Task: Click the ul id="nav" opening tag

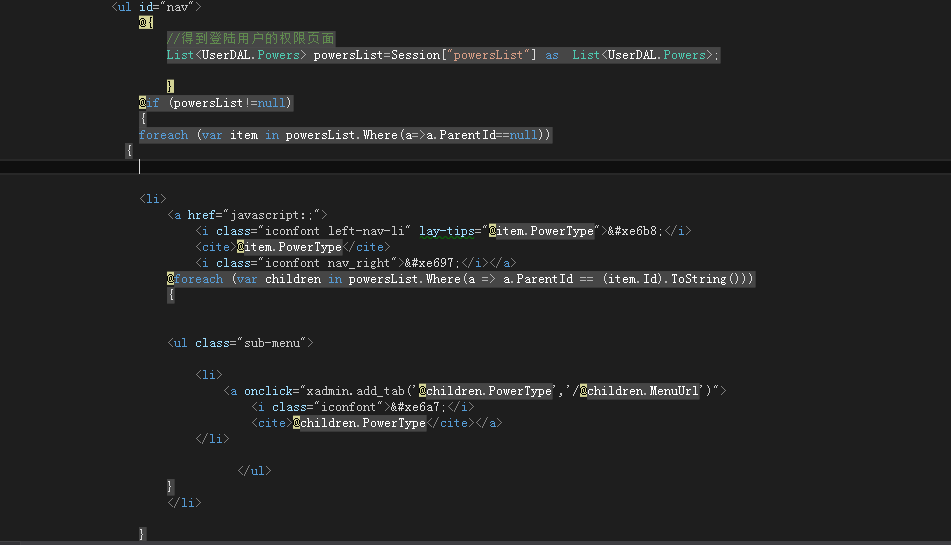Action: pos(156,7)
